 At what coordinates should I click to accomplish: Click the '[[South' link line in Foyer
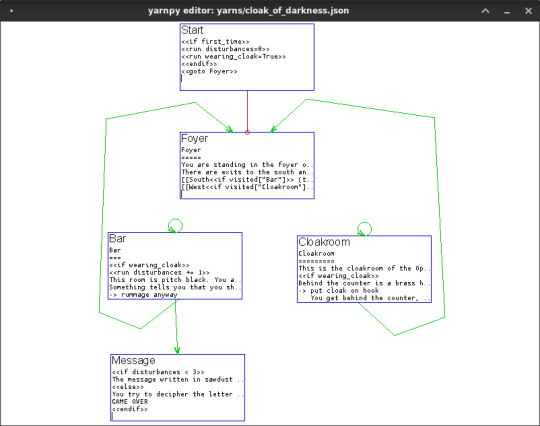coord(247,179)
